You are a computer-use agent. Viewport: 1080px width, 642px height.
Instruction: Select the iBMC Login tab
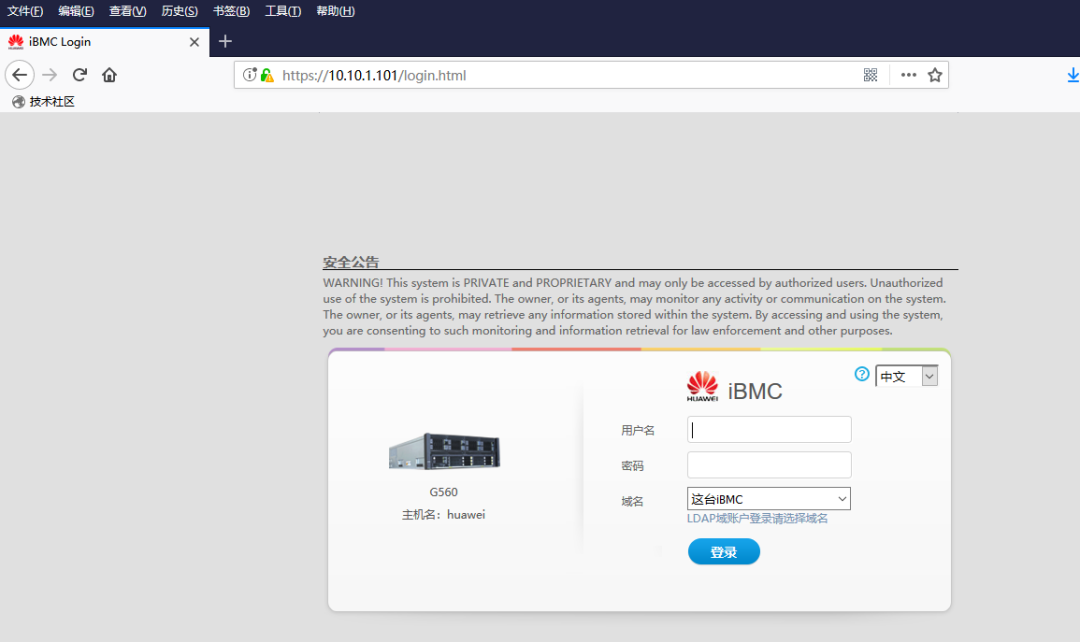(x=104, y=42)
